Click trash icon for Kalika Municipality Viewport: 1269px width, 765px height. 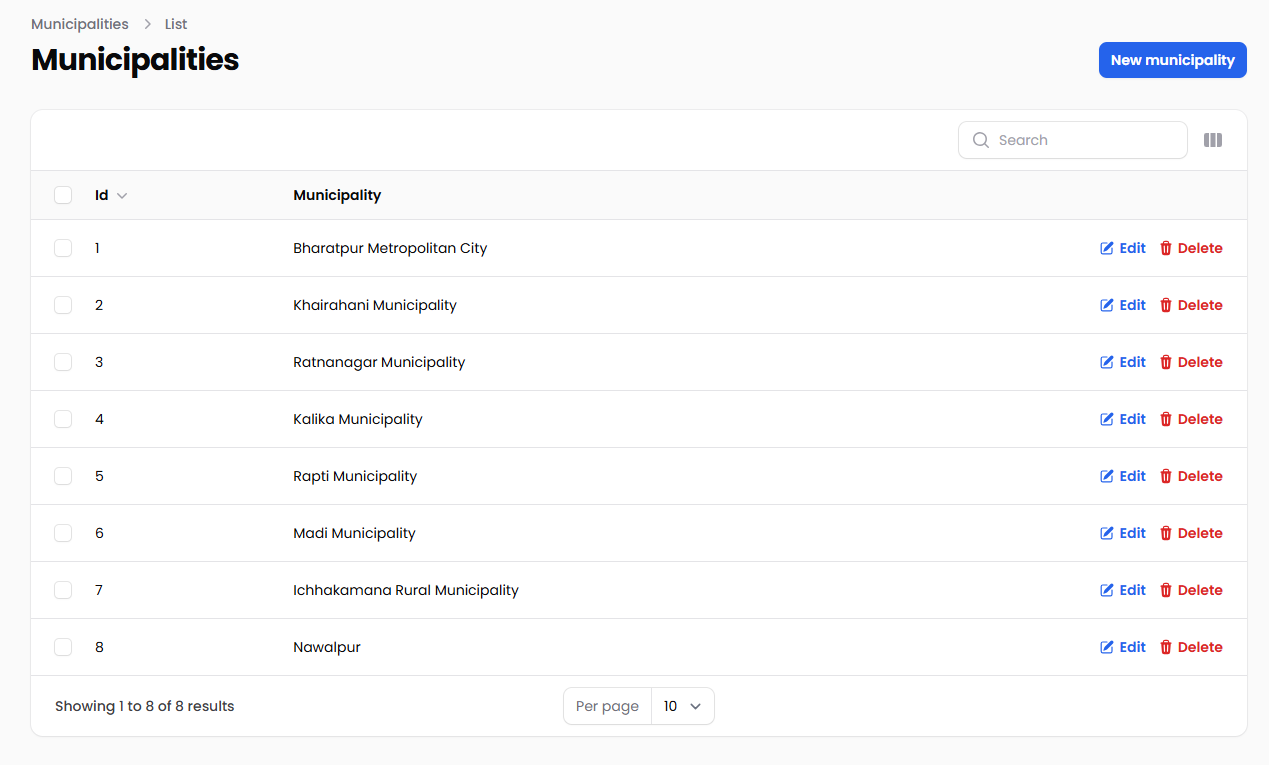click(1165, 420)
